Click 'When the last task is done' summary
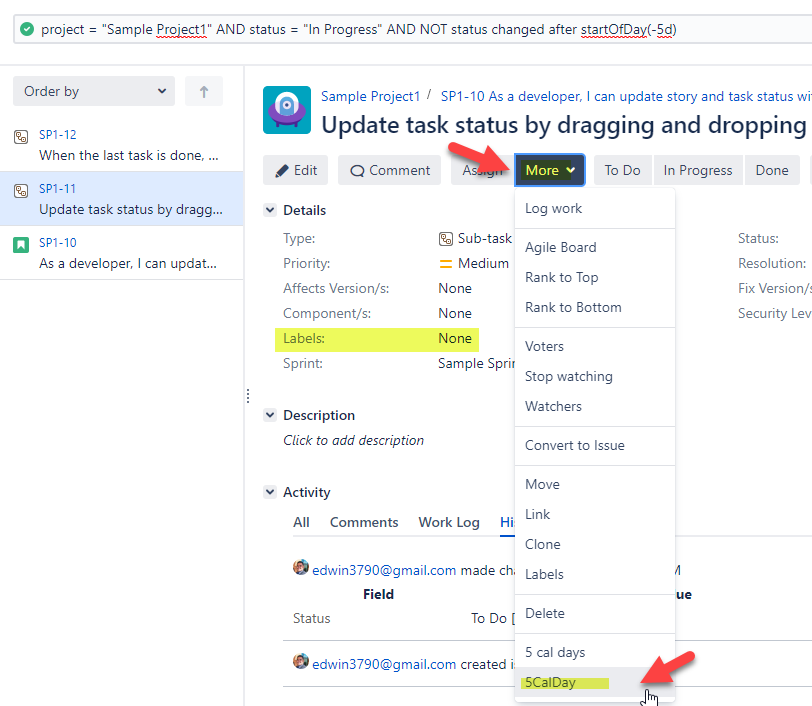812x706 pixels. [x=129, y=155]
